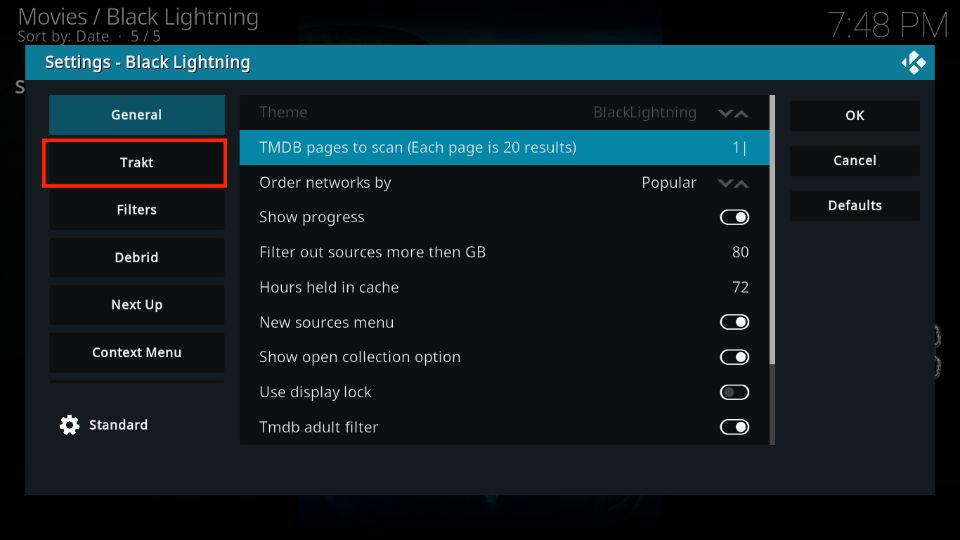960x540 pixels.
Task: Switch to the Trakt tab
Action: tap(137, 162)
